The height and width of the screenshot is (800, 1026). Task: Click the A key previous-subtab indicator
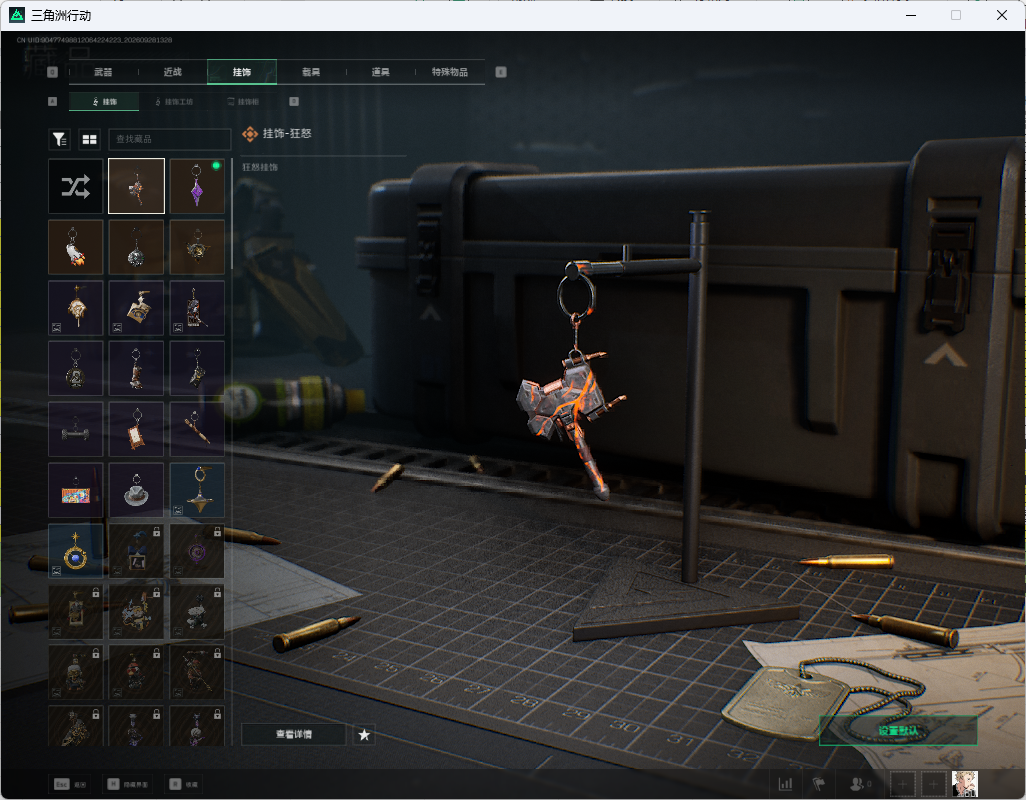coord(53,101)
